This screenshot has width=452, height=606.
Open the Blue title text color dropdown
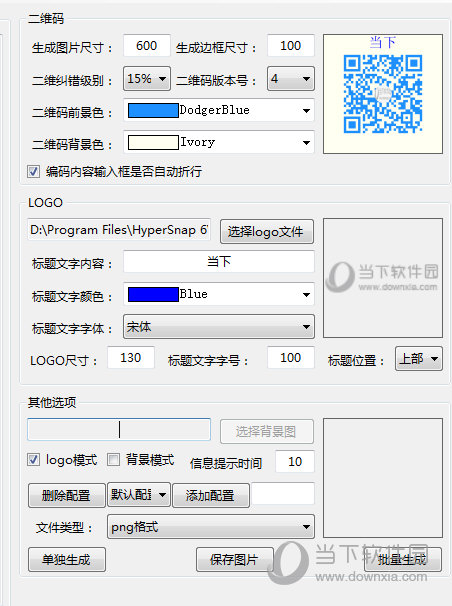219,294
